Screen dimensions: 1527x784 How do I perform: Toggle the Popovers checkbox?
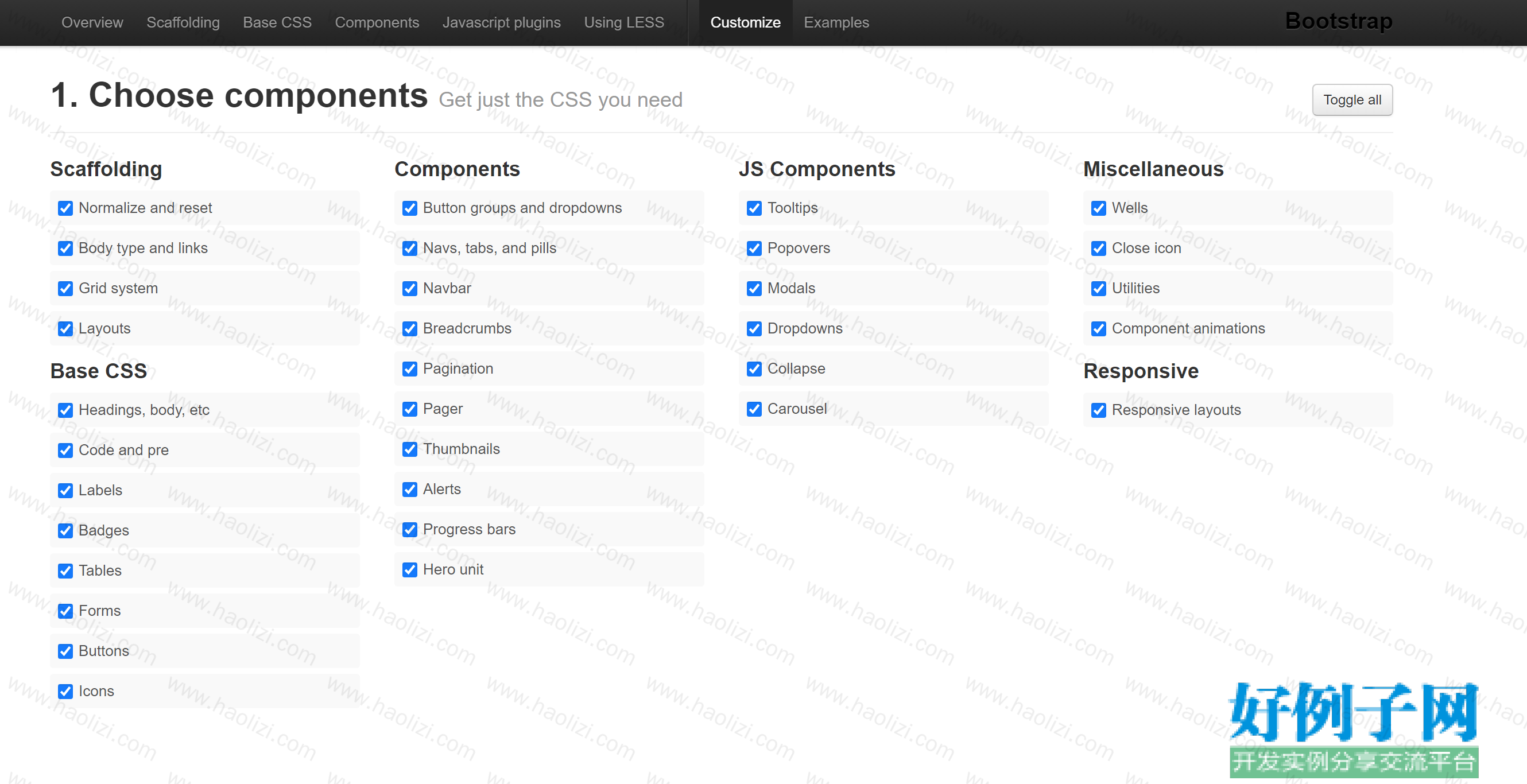tap(754, 249)
